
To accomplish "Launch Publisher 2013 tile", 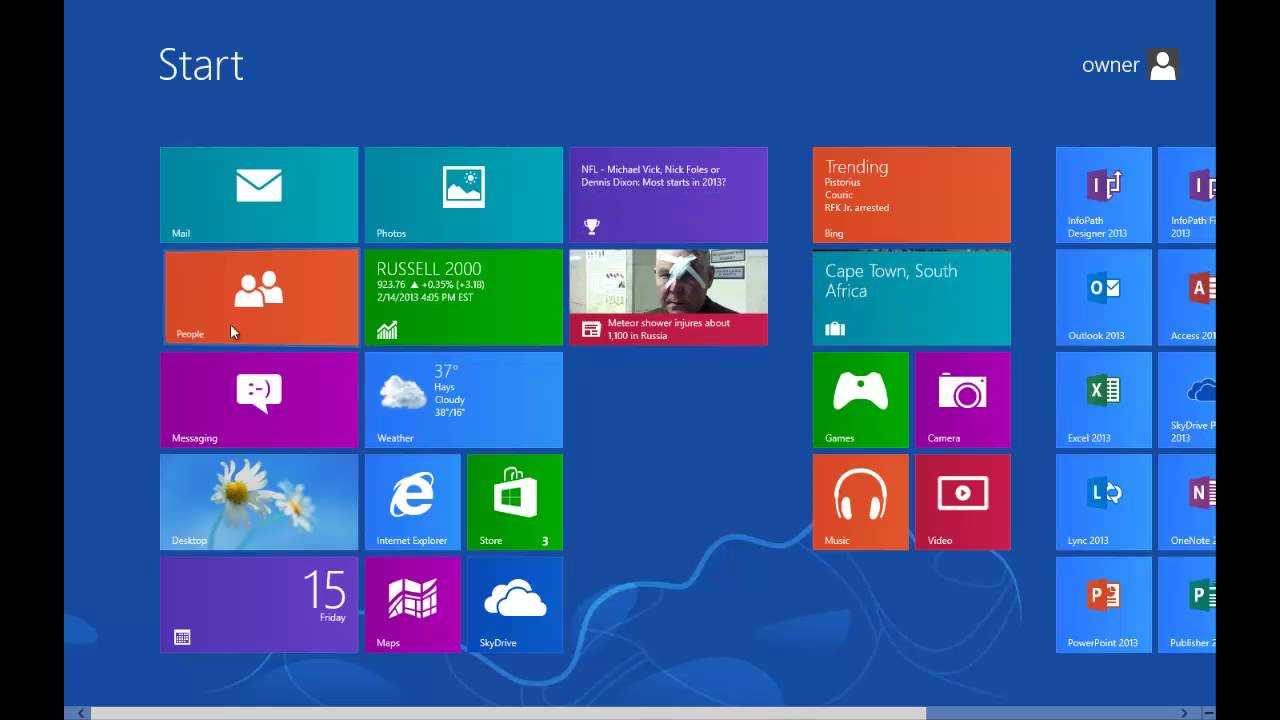I will [1187, 605].
